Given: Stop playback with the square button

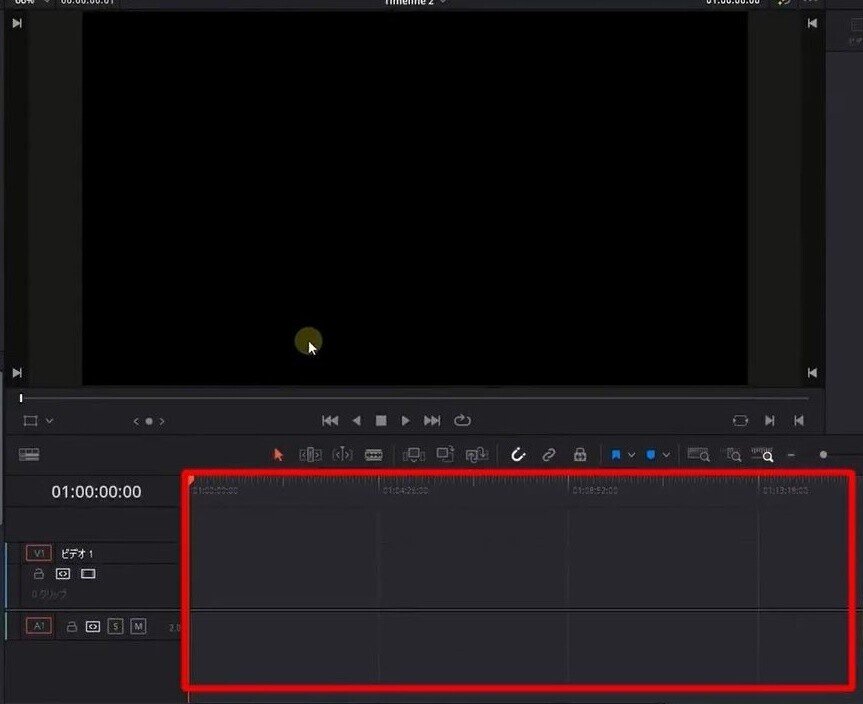Looking at the screenshot, I should 381,421.
